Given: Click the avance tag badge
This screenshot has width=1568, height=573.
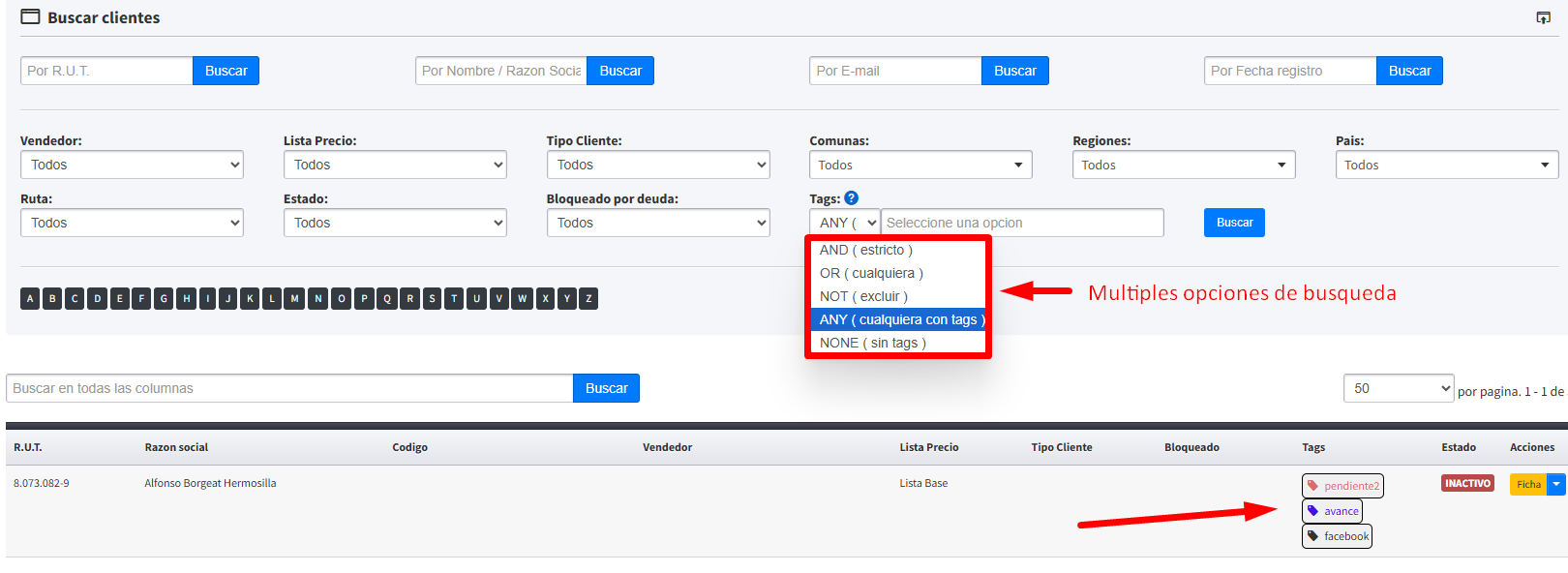Looking at the screenshot, I should click(x=1332, y=511).
